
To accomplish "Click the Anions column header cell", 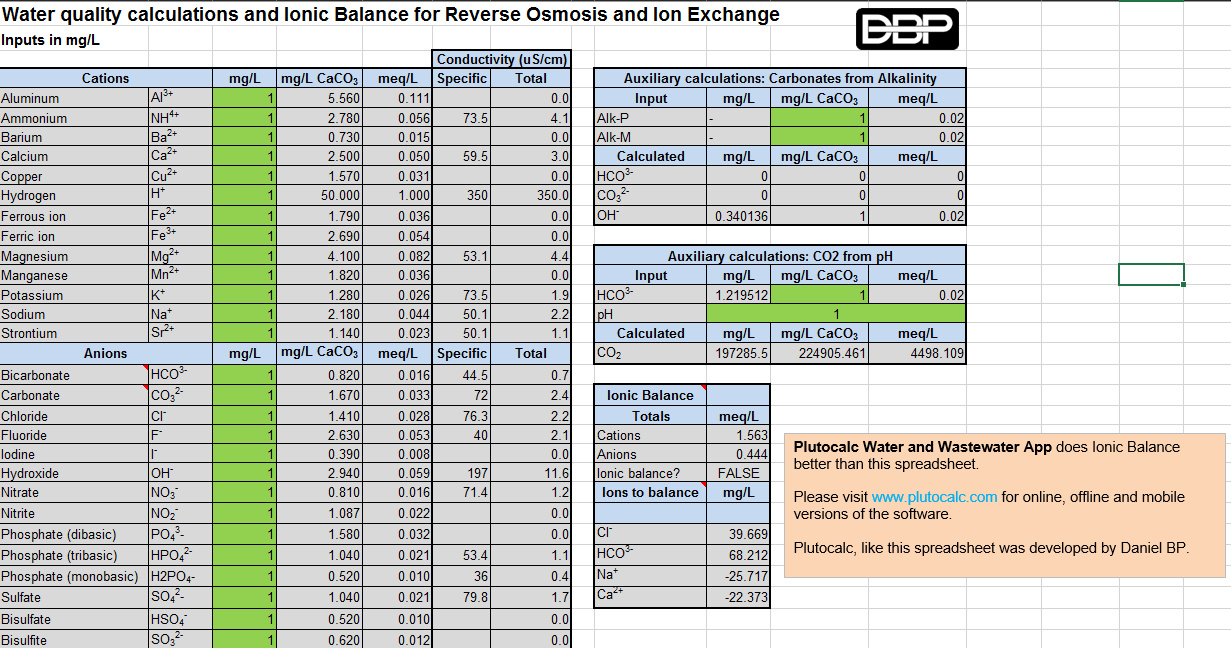I will click(x=106, y=353).
